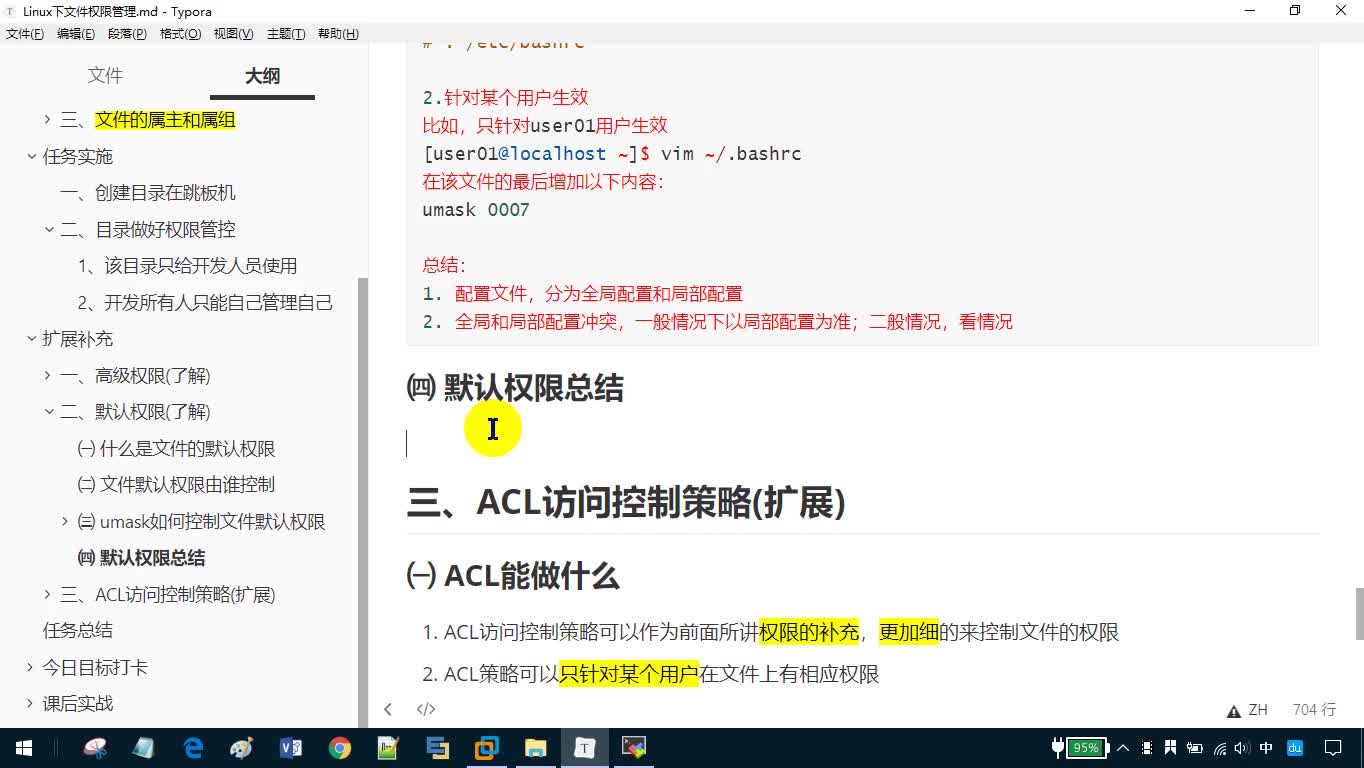This screenshot has width=1364, height=768.
Task: Click the 95% battery indicator
Action: click(x=1087, y=748)
